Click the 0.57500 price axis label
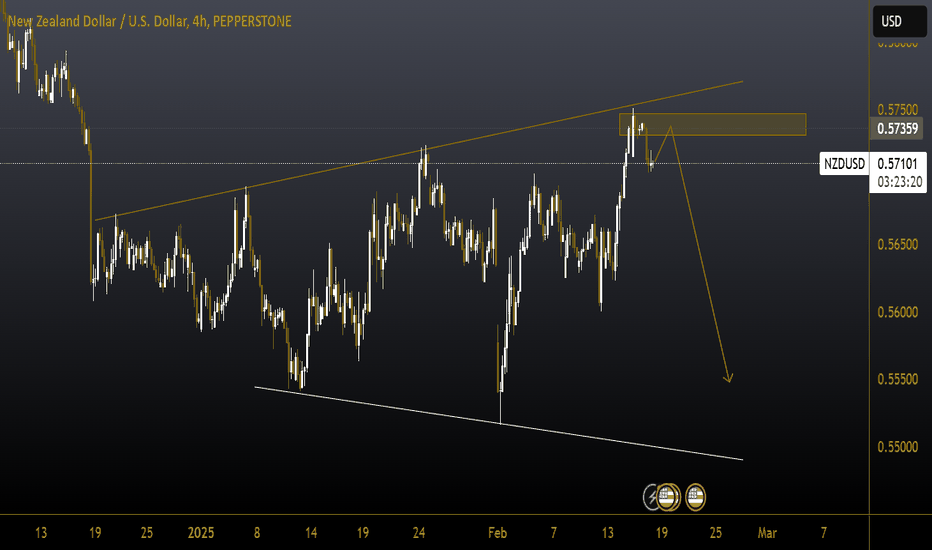932x550 pixels. [898, 109]
